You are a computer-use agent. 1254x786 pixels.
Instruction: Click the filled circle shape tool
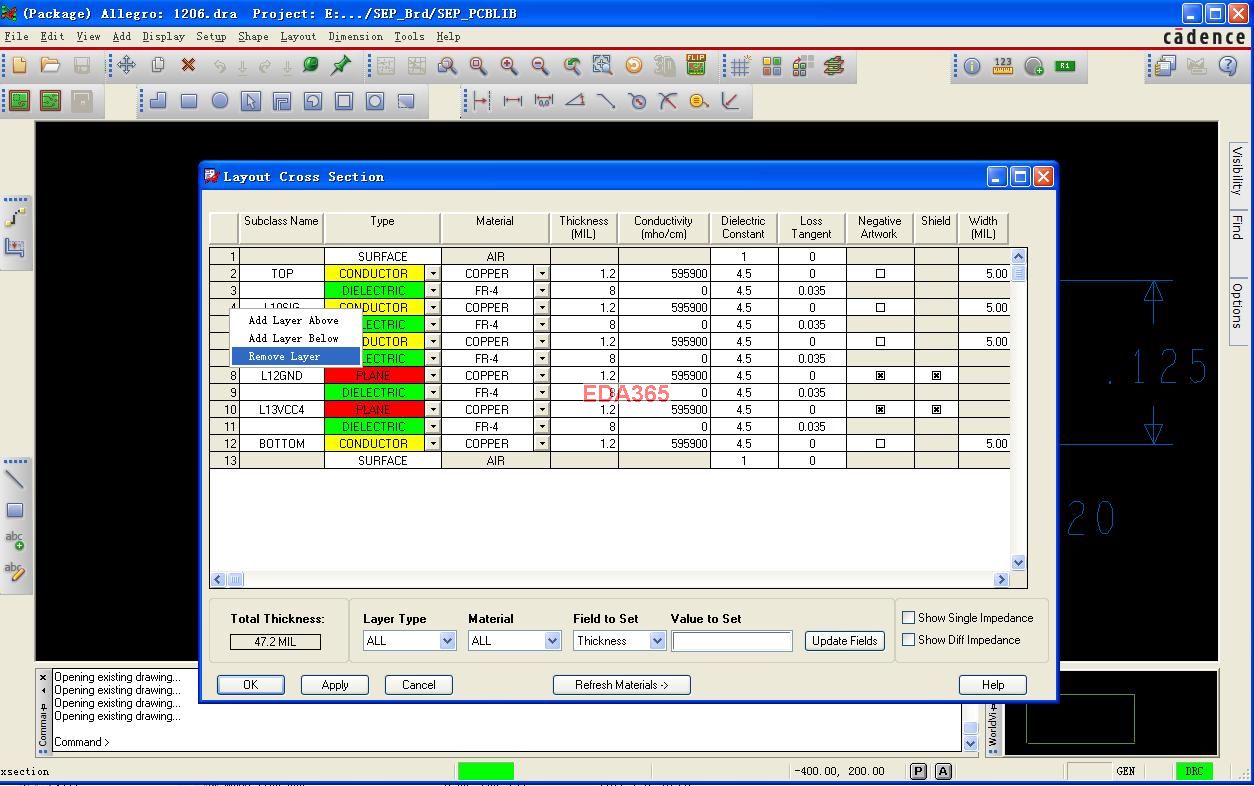pos(220,101)
